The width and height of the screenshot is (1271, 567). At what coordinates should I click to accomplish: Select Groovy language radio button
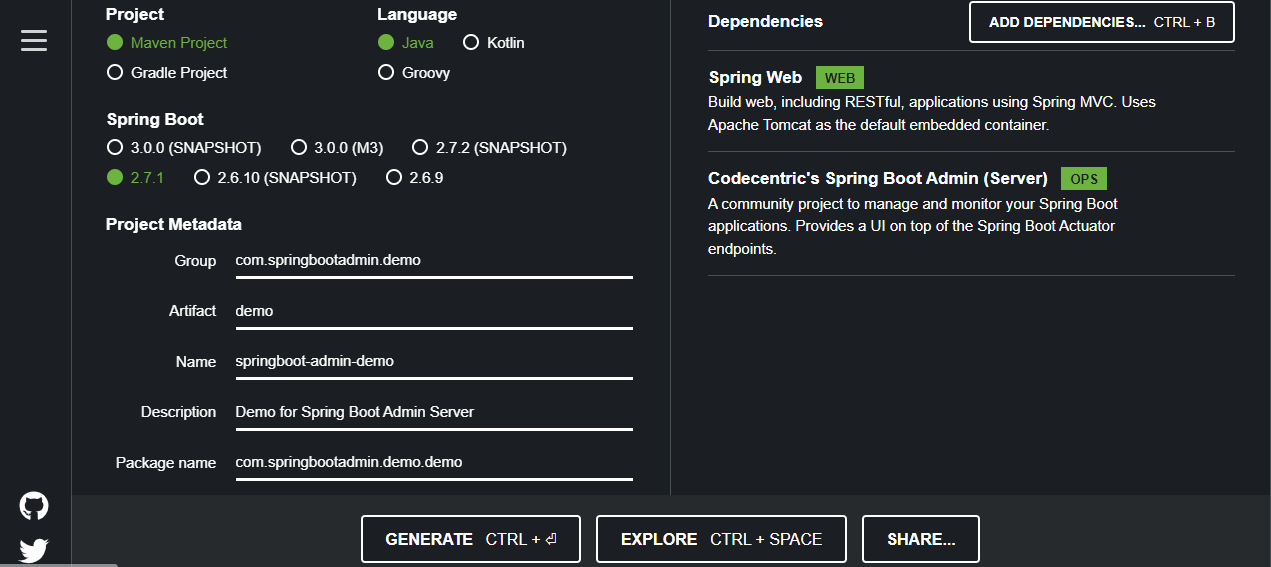point(386,73)
